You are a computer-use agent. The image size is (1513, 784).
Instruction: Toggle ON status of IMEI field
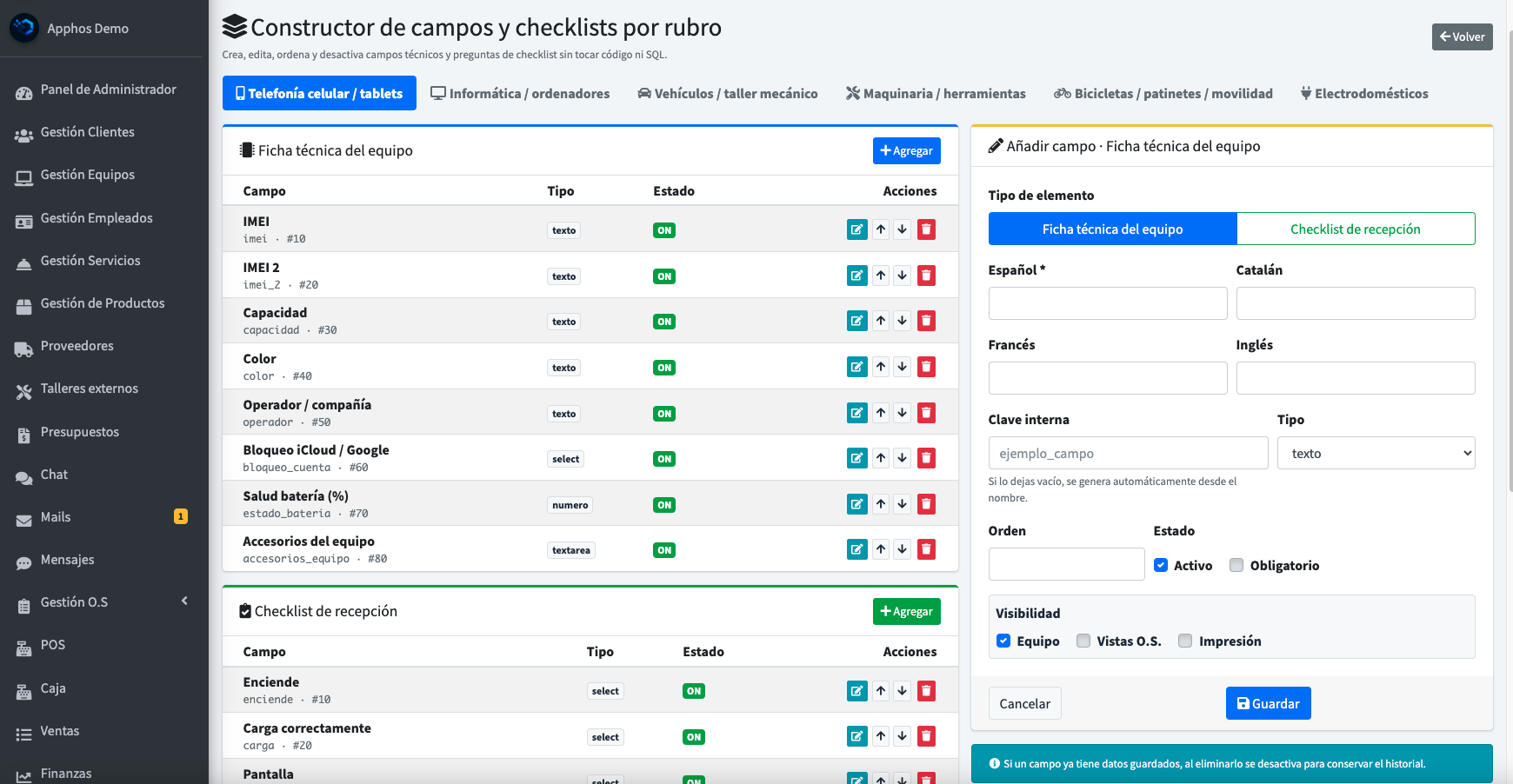tap(664, 230)
